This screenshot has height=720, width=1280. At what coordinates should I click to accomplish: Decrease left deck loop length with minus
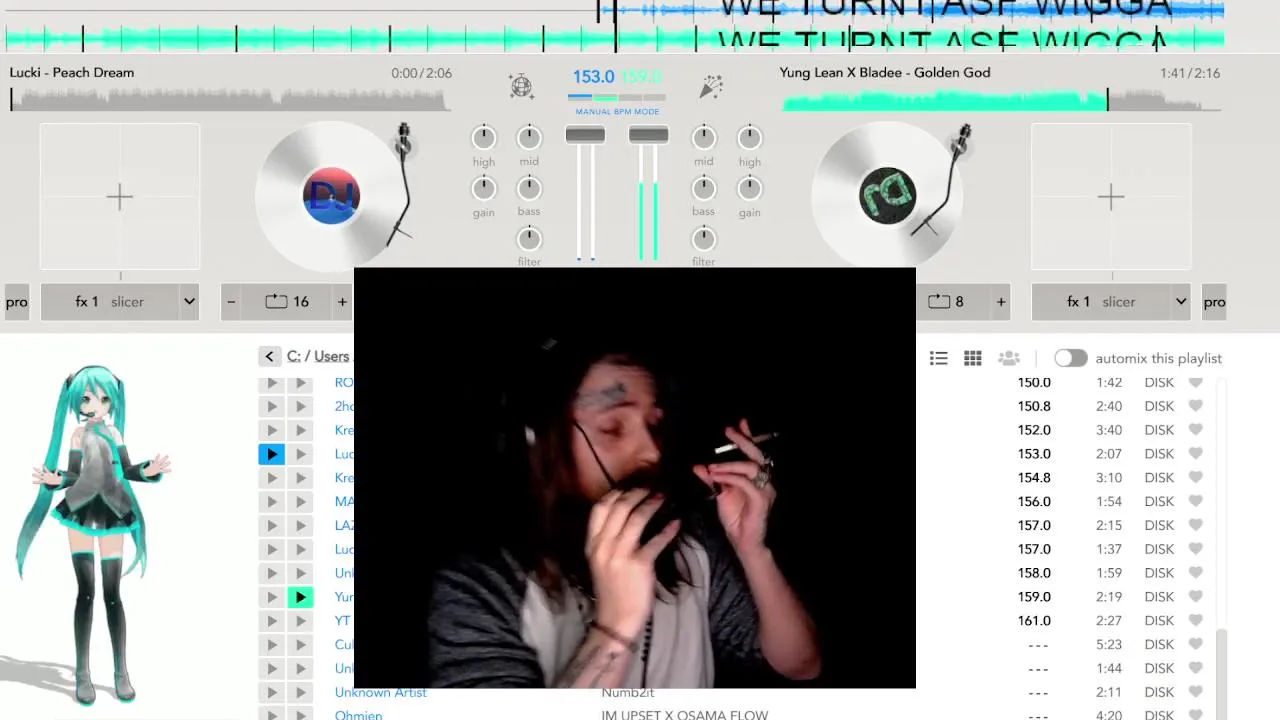(231, 301)
